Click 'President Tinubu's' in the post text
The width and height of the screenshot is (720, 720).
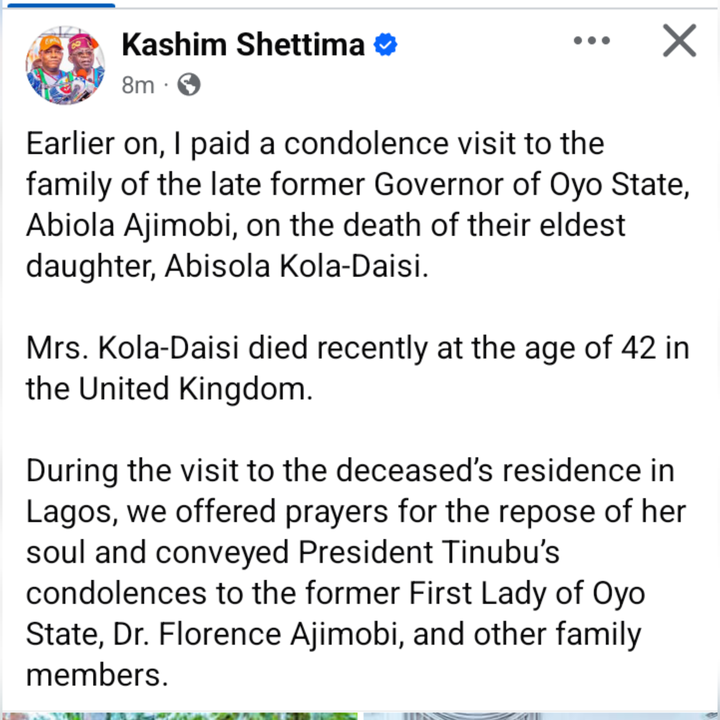pyautogui.click(x=429, y=552)
